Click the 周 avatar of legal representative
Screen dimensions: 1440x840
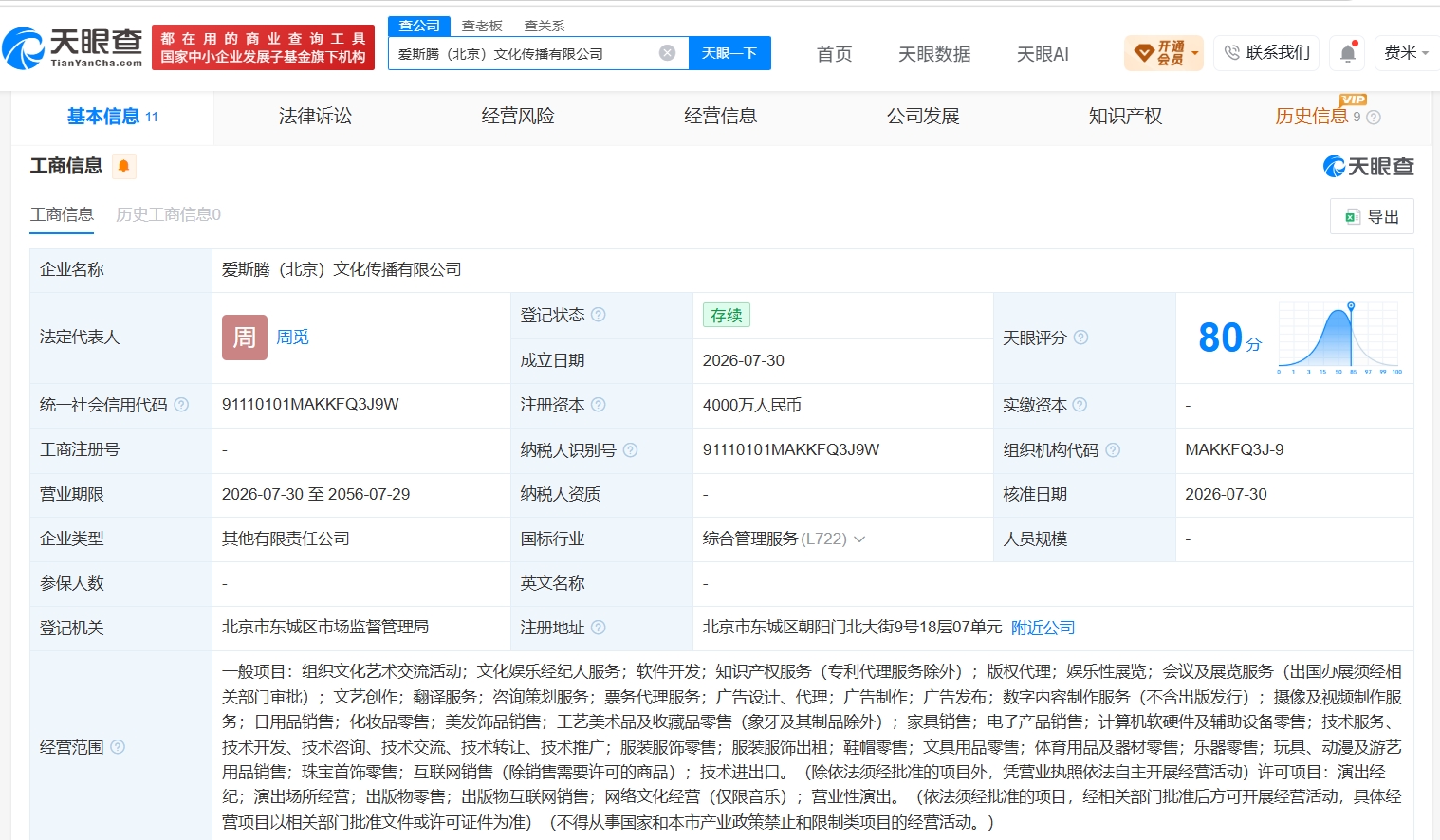point(245,338)
